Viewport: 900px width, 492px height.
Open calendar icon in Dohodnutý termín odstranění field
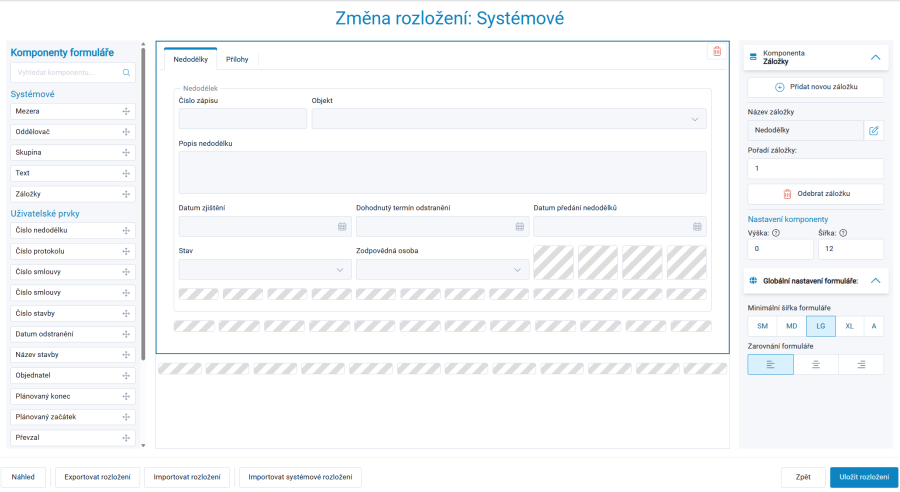[x=519, y=227]
